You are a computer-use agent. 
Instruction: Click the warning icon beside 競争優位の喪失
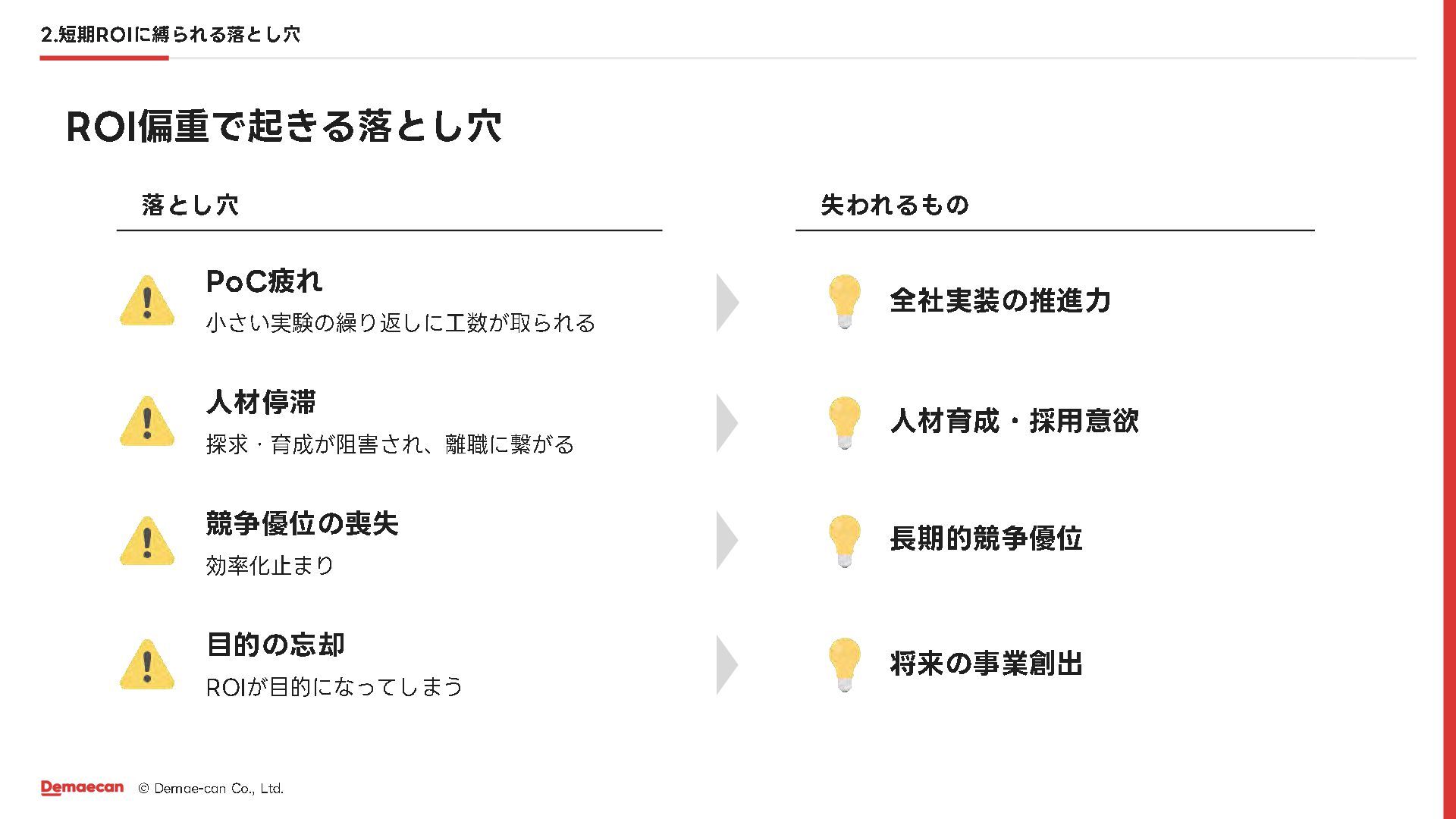click(x=147, y=543)
